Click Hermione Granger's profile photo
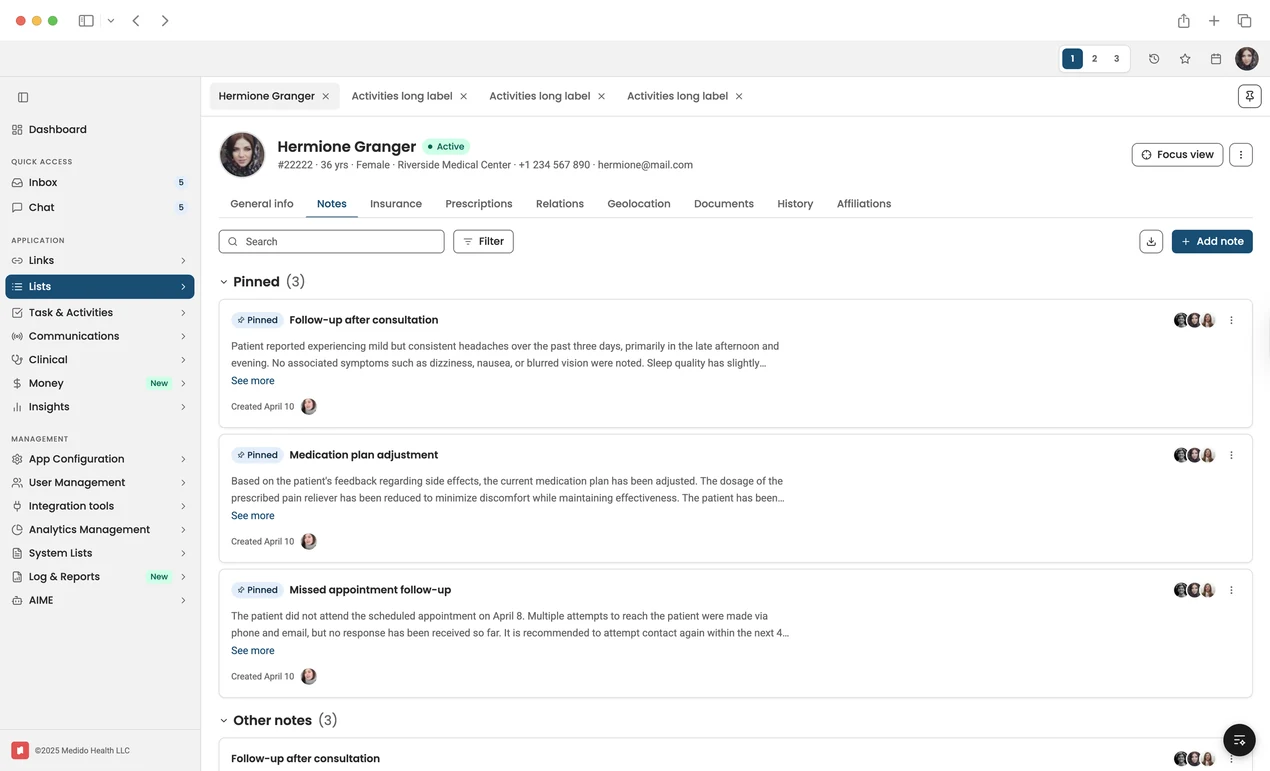Screen dimensions: 1270x771 pos(242,154)
